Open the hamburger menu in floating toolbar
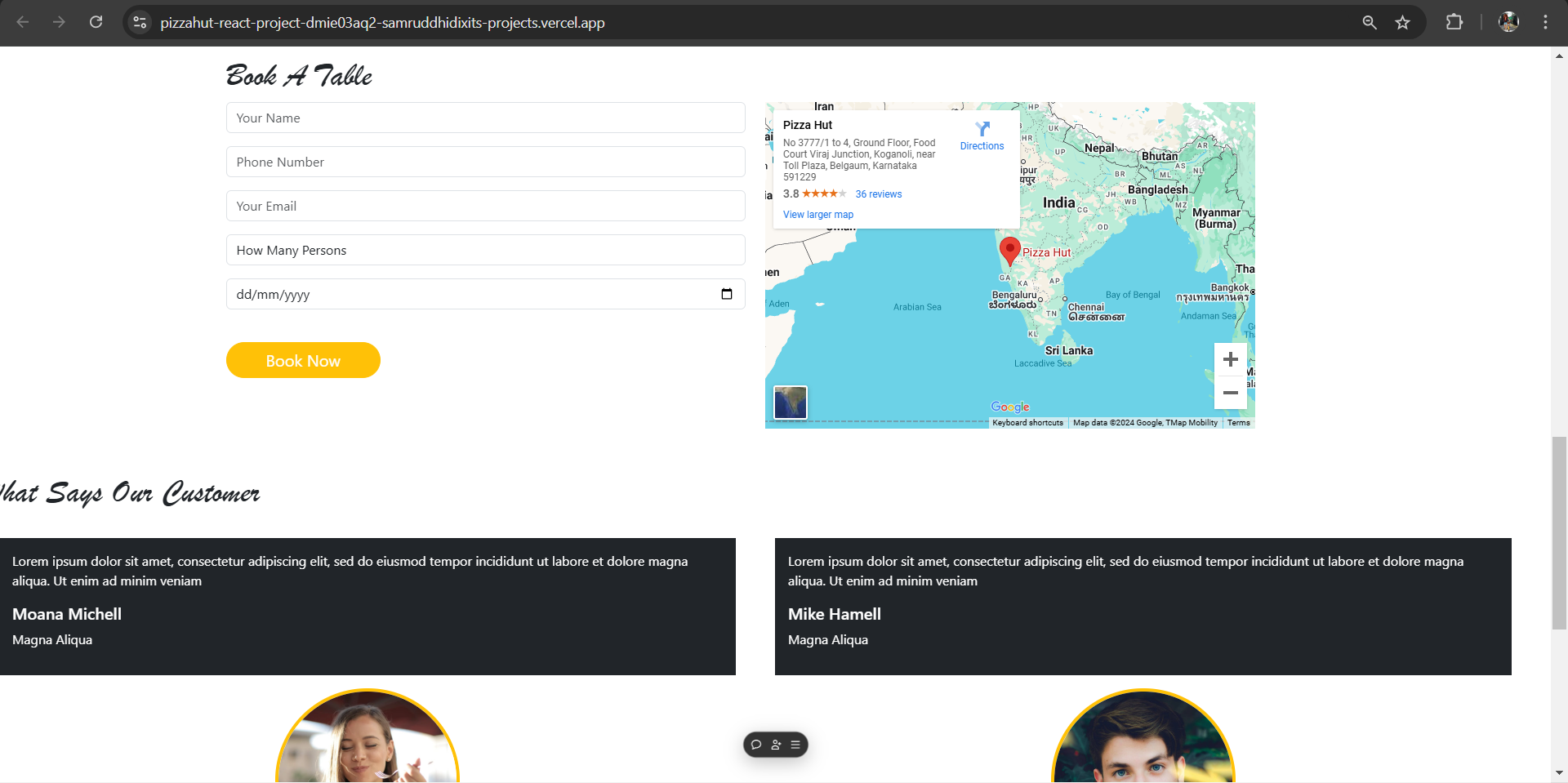1568x783 pixels. tap(795, 745)
